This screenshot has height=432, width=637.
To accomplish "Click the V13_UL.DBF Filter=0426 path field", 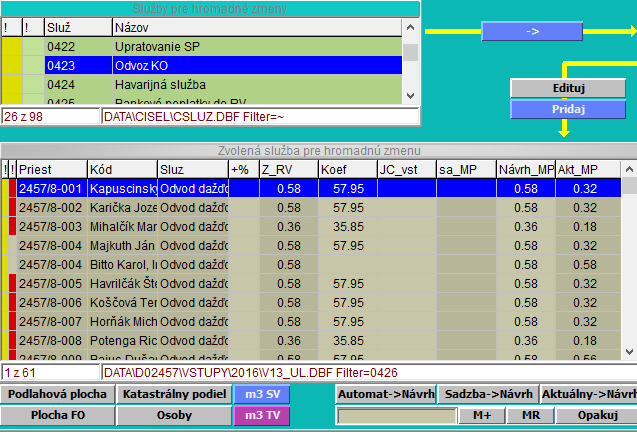I will 369,373.
